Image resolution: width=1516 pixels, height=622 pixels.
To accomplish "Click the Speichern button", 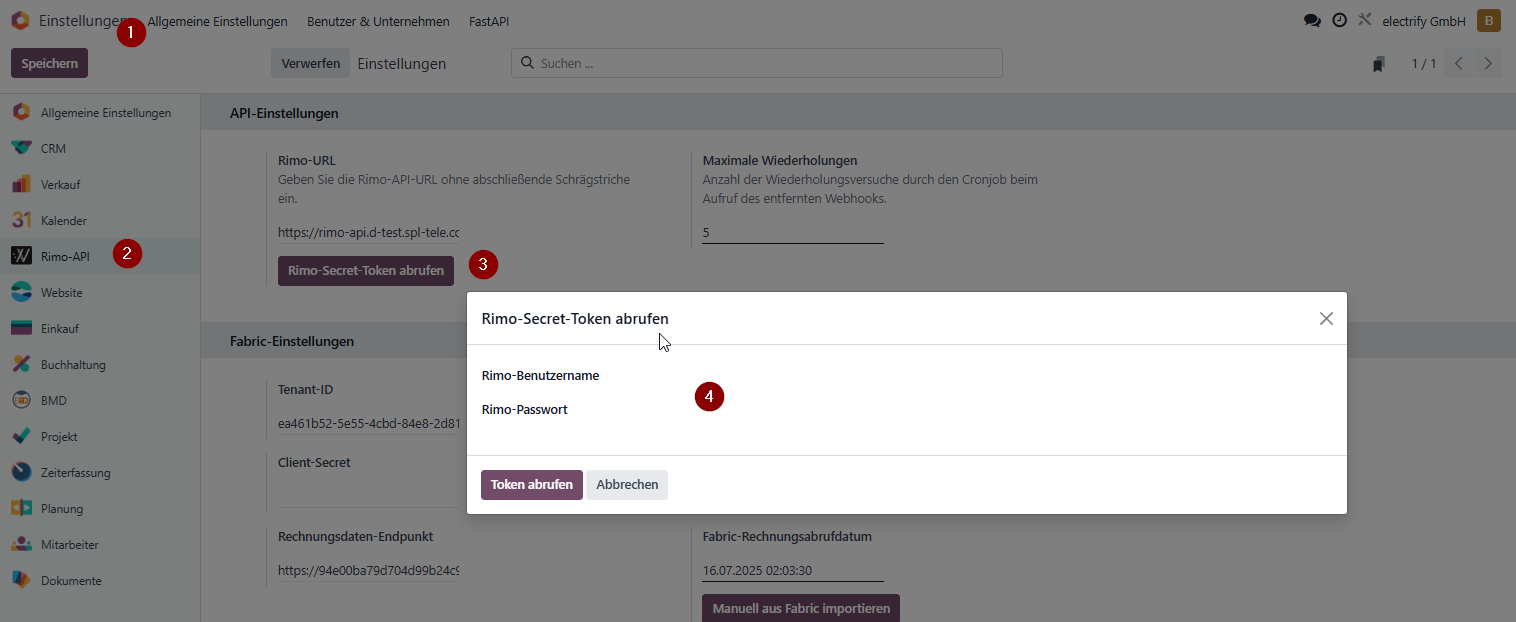I will pos(50,63).
